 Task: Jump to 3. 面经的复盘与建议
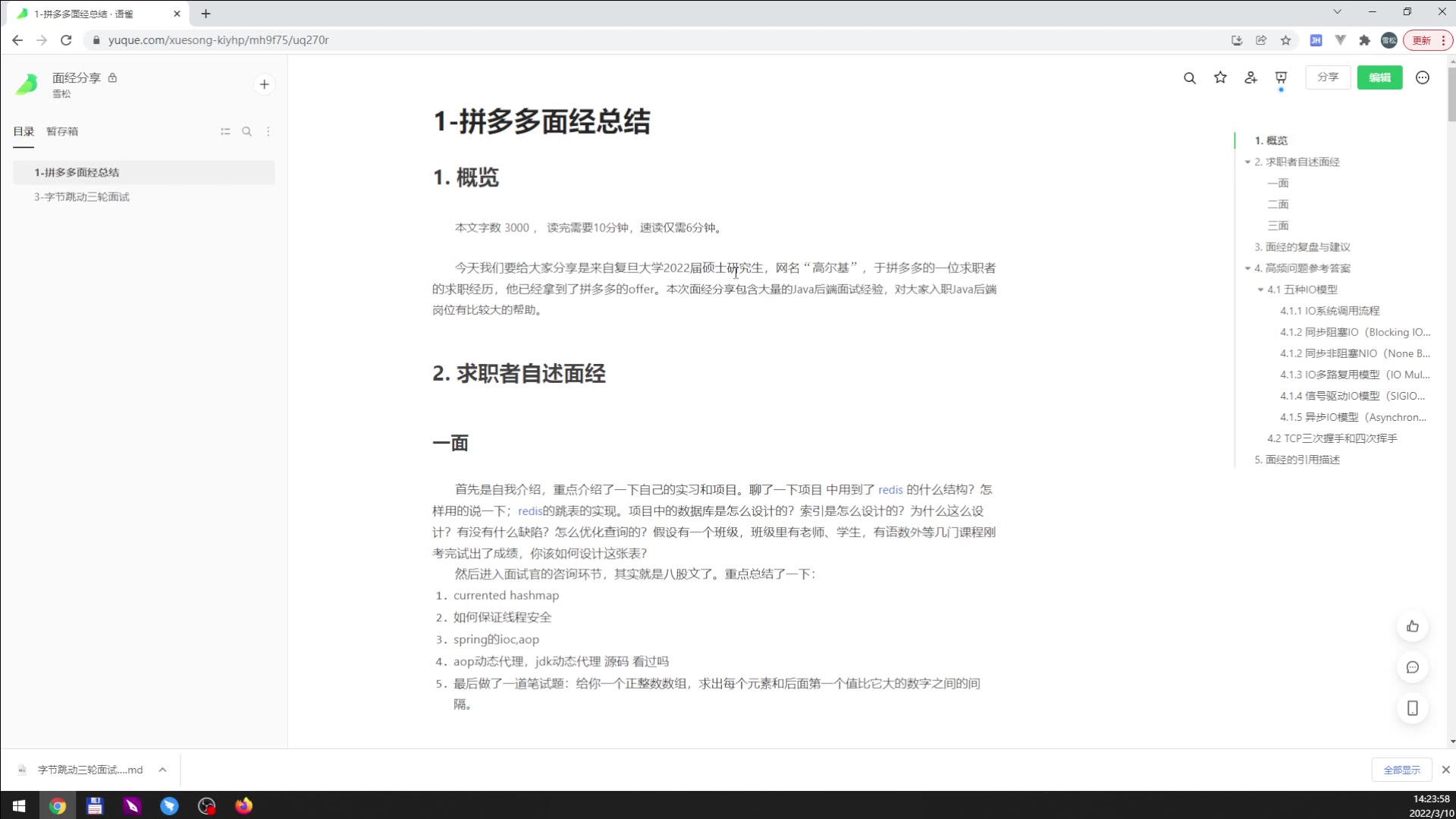click(1302, 246)
